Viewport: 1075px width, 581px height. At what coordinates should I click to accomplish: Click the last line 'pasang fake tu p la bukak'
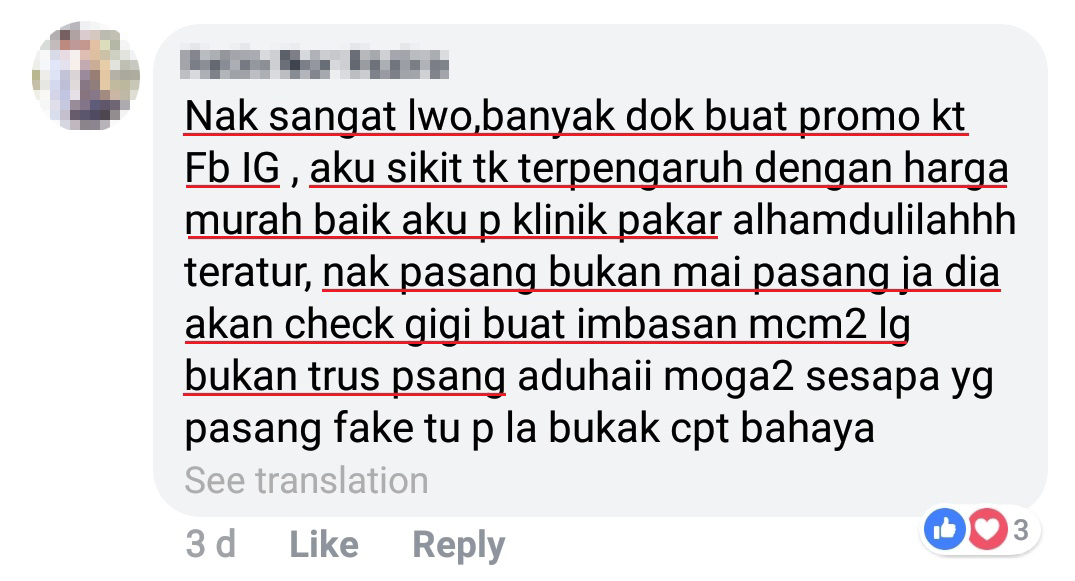click(422, 429)
